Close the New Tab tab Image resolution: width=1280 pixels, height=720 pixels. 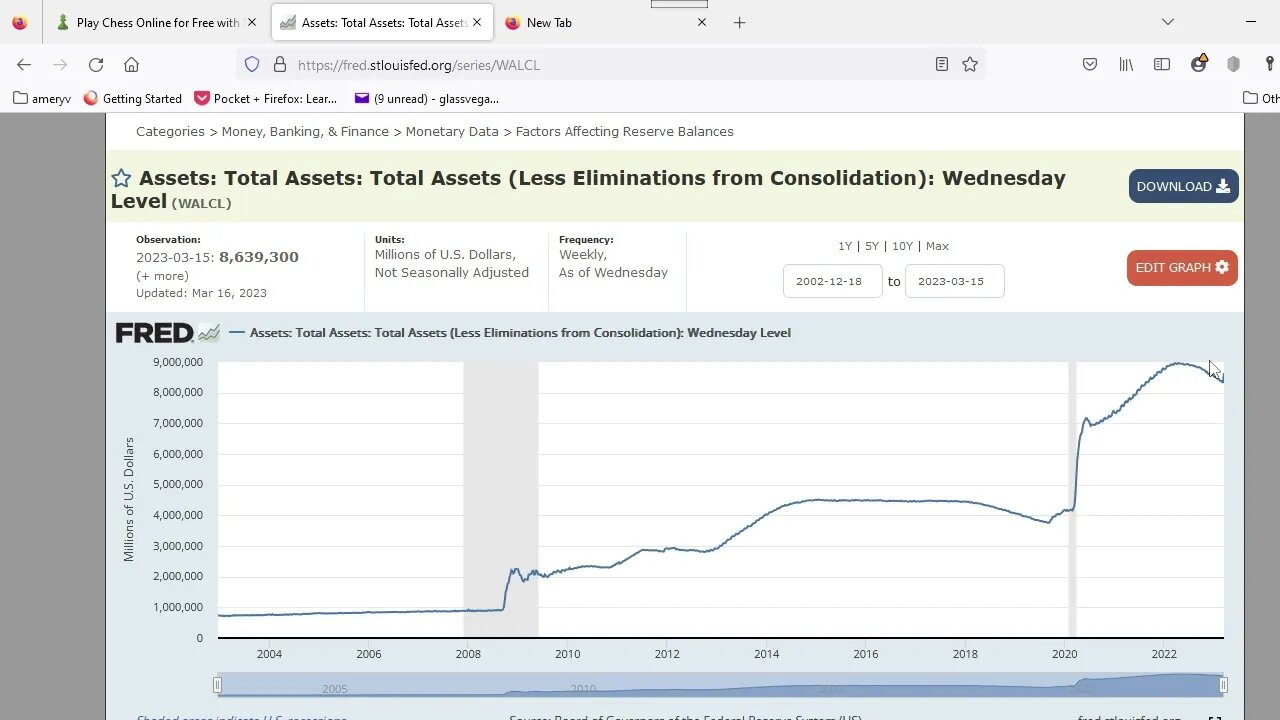pyautogui.click(x=701, y=22)
